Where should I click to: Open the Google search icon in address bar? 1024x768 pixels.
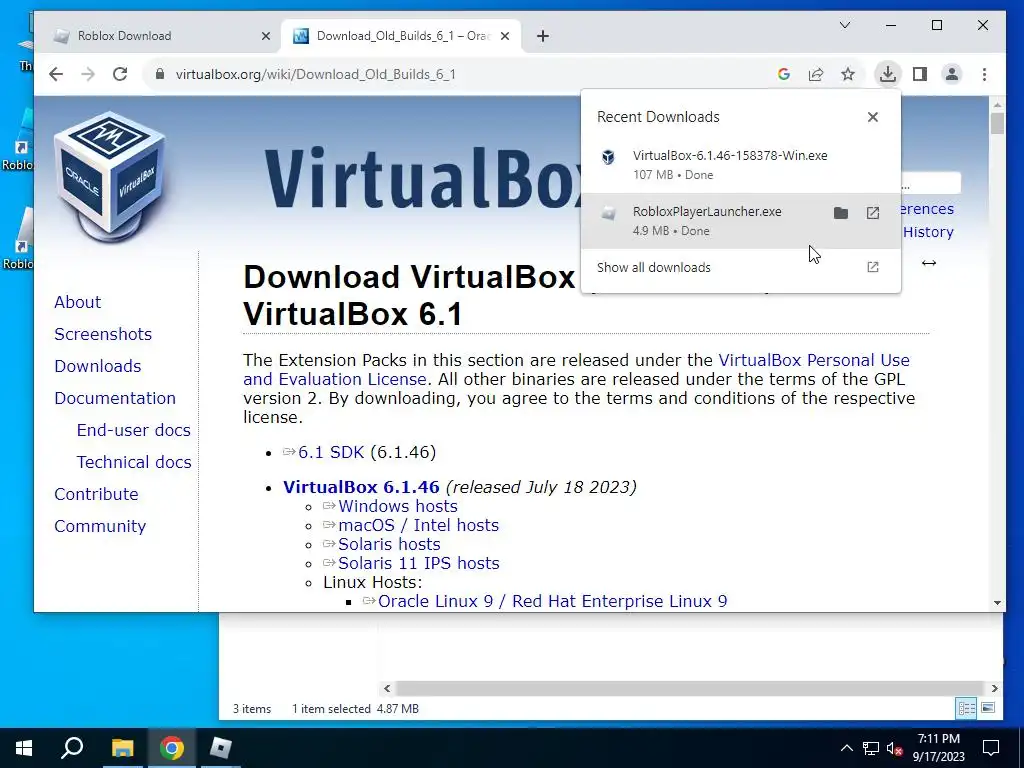pos(784,74)
